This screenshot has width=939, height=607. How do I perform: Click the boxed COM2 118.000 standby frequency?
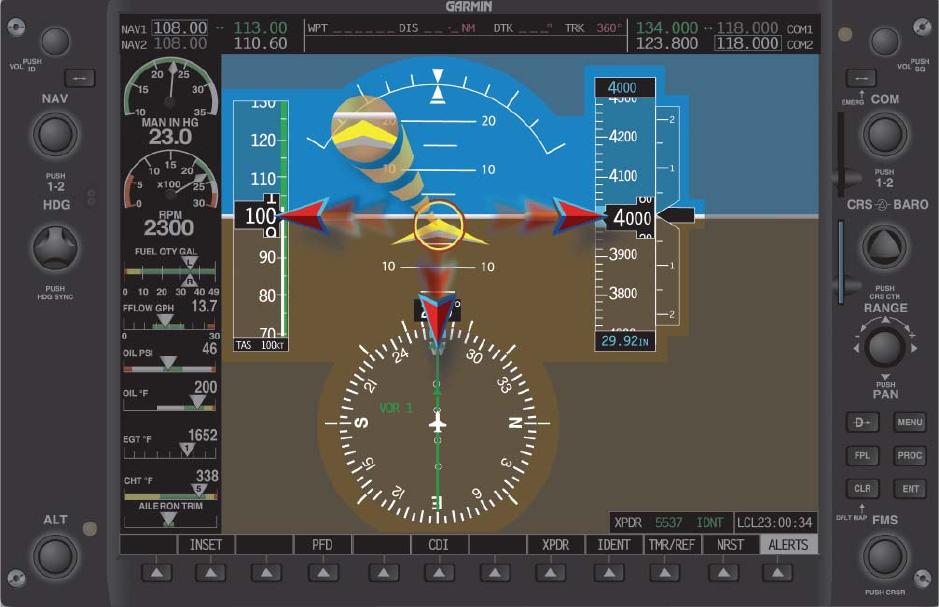tap(748, 44)
